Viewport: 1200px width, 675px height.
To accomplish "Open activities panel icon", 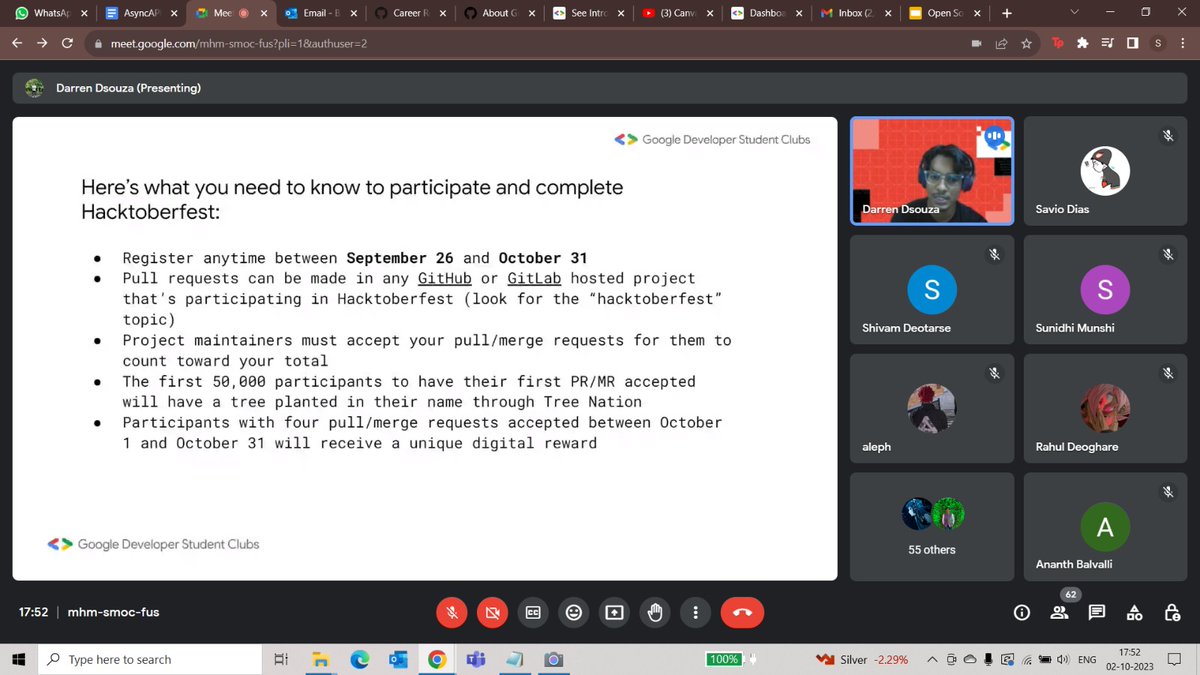I will [x=1134, y=612].
